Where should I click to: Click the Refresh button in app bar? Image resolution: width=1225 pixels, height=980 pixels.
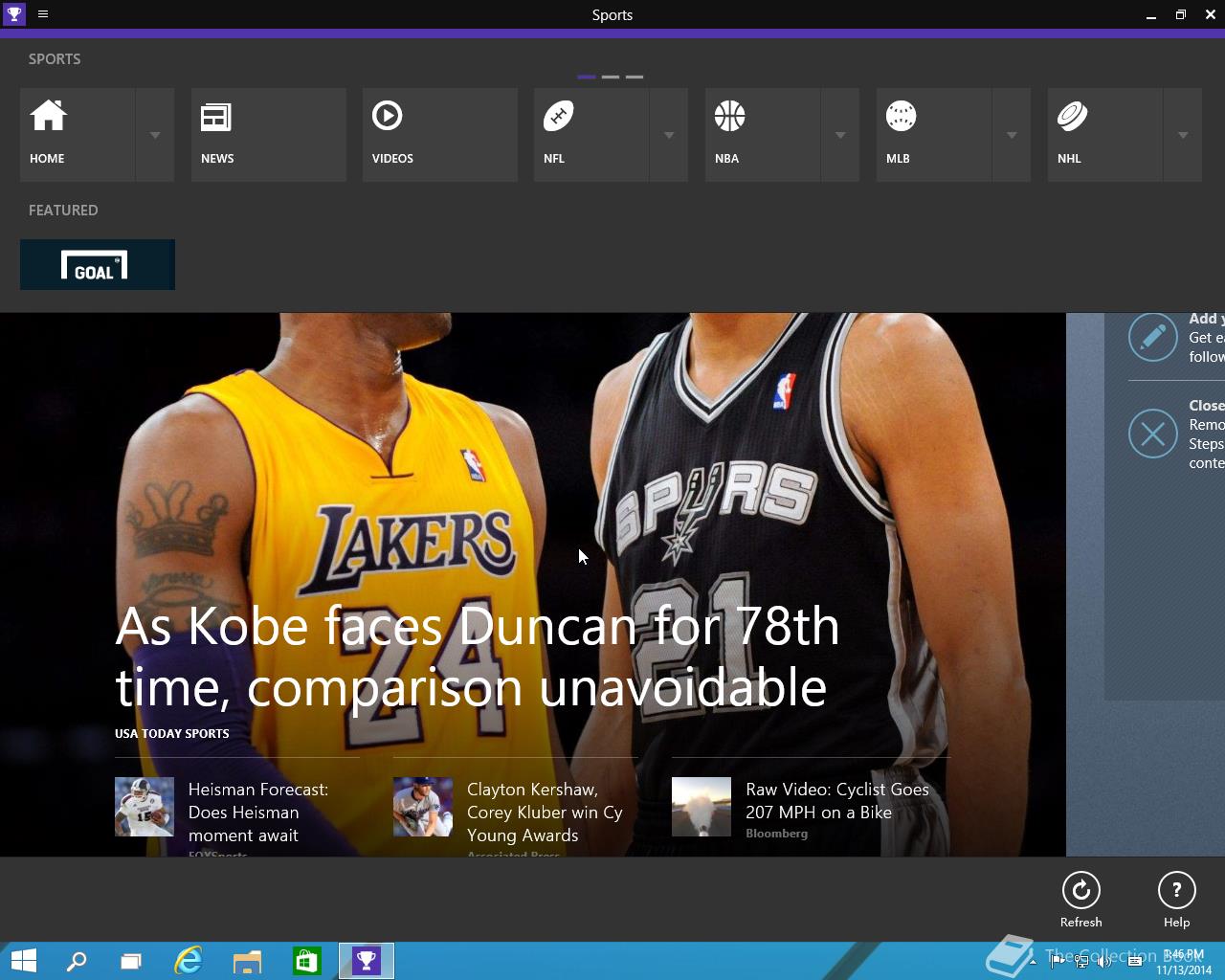(1081, 900)
